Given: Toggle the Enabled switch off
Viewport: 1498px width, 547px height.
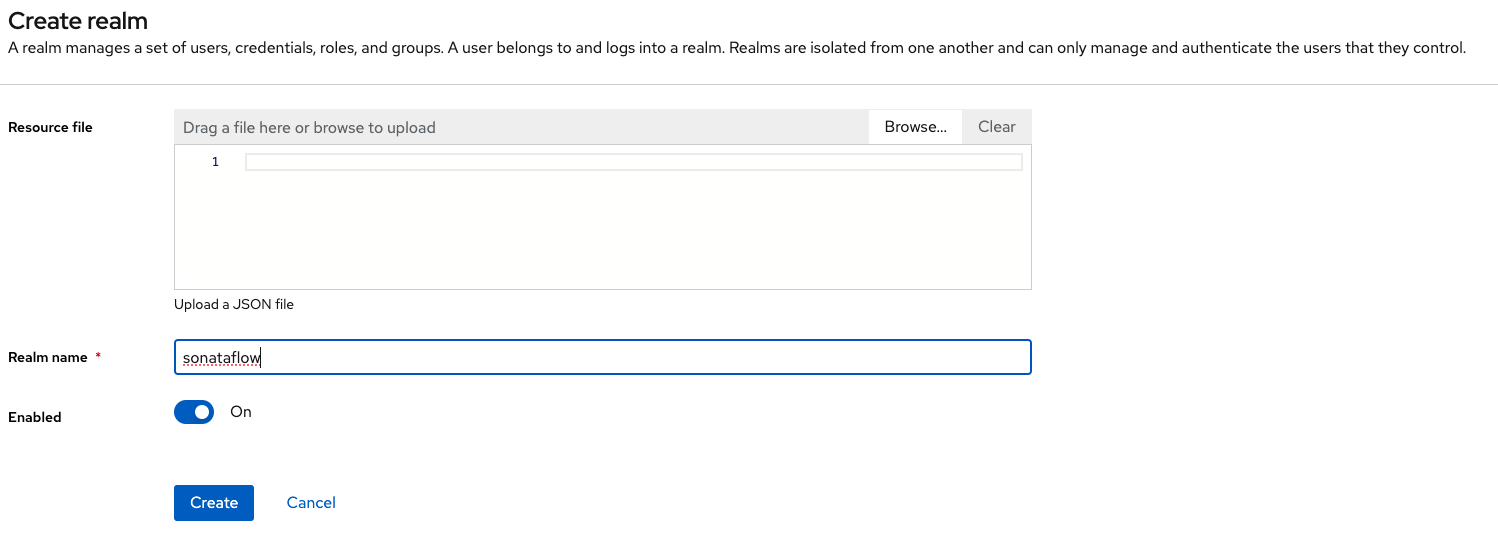Looking at the screenshot, I should [194, 412].
